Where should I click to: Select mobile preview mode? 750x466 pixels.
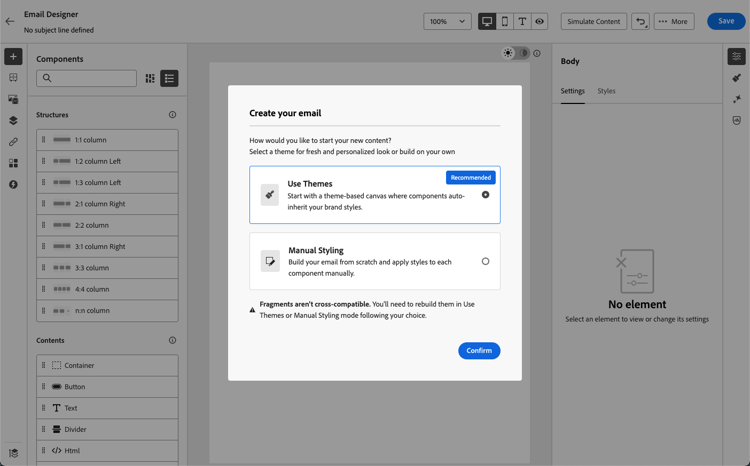click(x=505, y=22)
